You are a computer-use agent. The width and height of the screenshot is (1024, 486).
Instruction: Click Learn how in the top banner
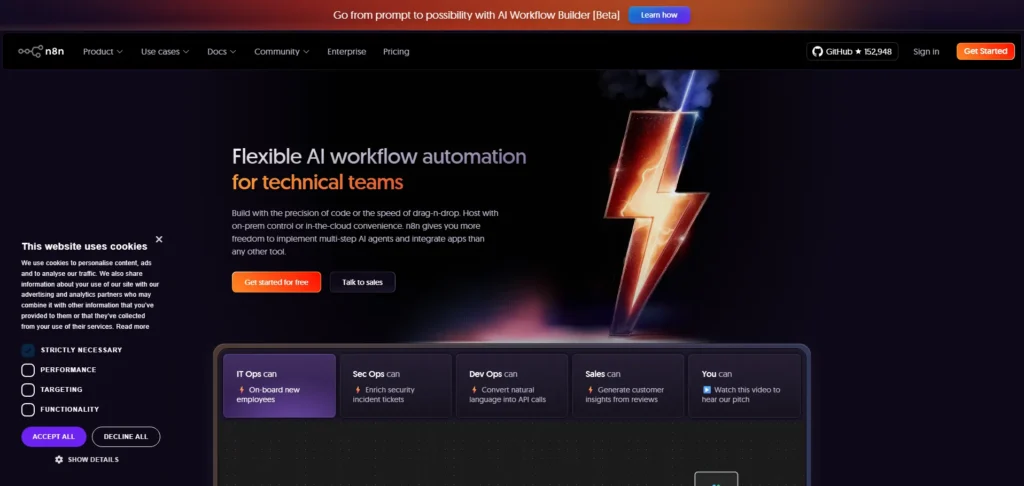[x=659, y=15]
